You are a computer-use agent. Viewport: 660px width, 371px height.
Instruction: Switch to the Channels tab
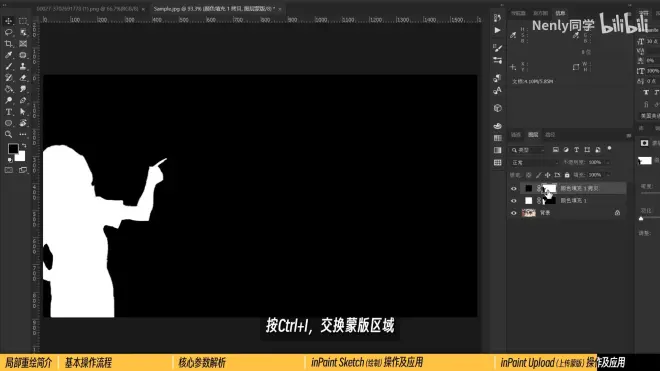[x=516, y=135]
